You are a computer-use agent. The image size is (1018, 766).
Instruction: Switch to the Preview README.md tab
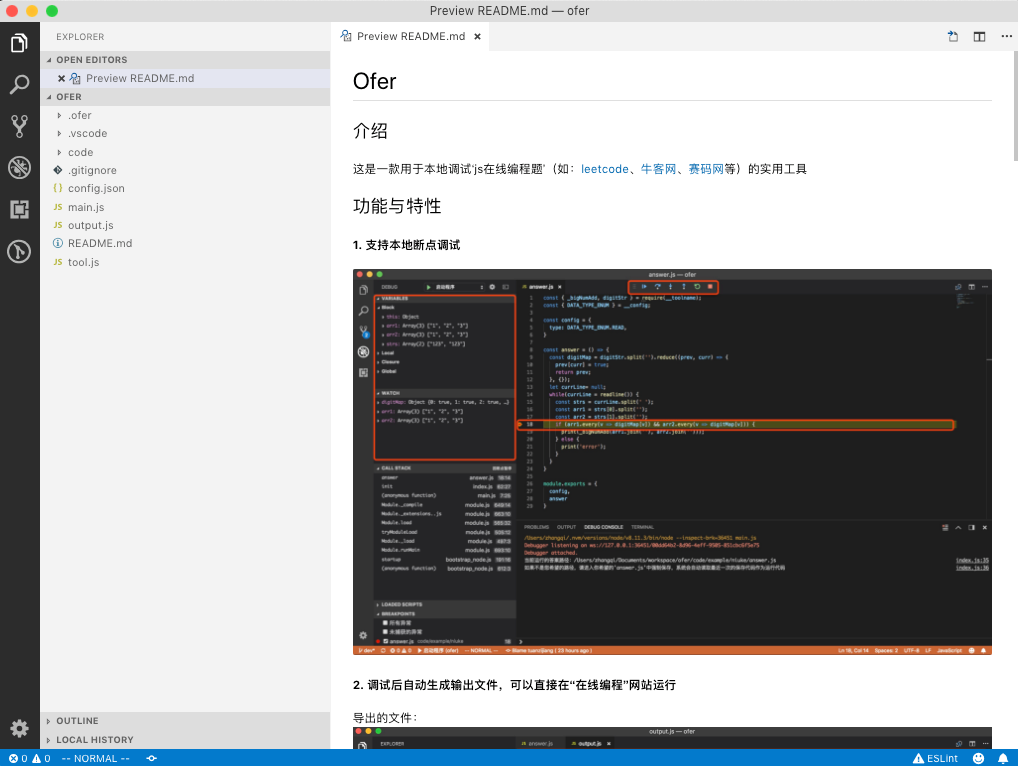pyautogui.click(x=410, y=36)
